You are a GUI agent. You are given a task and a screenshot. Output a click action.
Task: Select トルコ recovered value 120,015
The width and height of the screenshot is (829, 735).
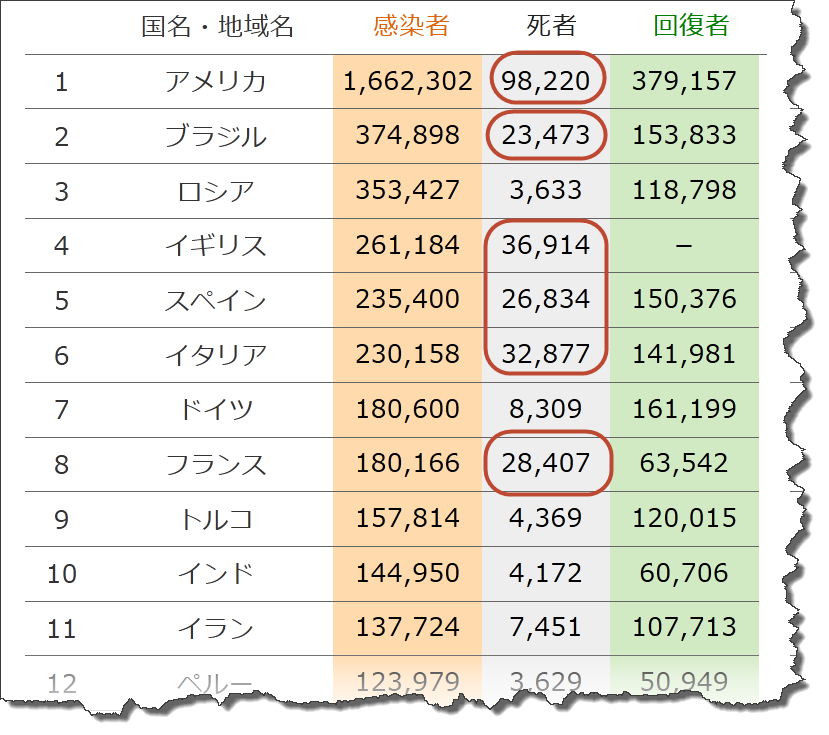[x=684, y=518]
